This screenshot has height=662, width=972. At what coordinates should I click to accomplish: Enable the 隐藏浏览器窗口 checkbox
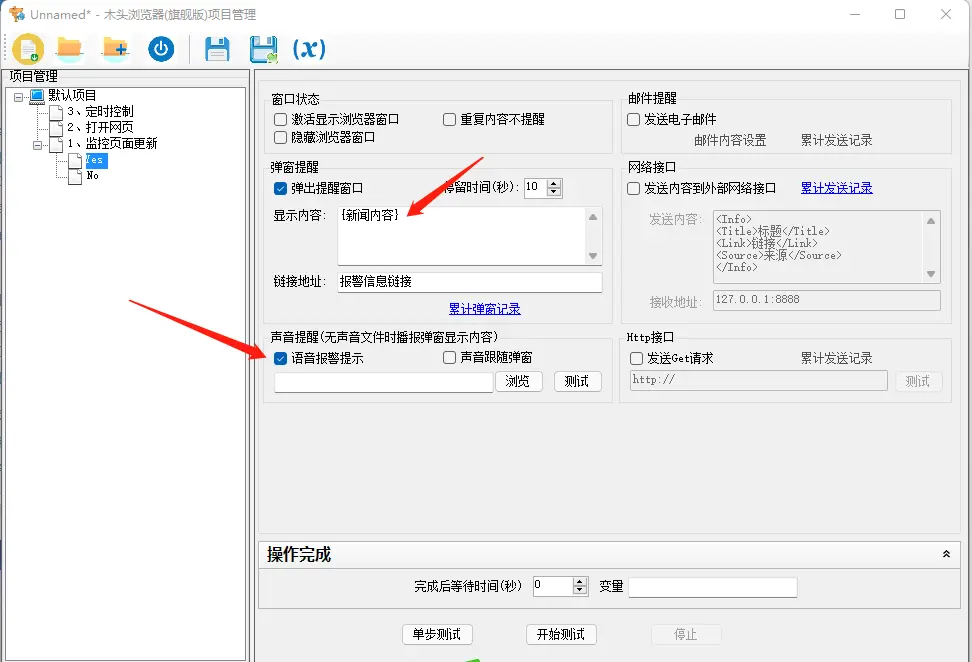[278, 137]
